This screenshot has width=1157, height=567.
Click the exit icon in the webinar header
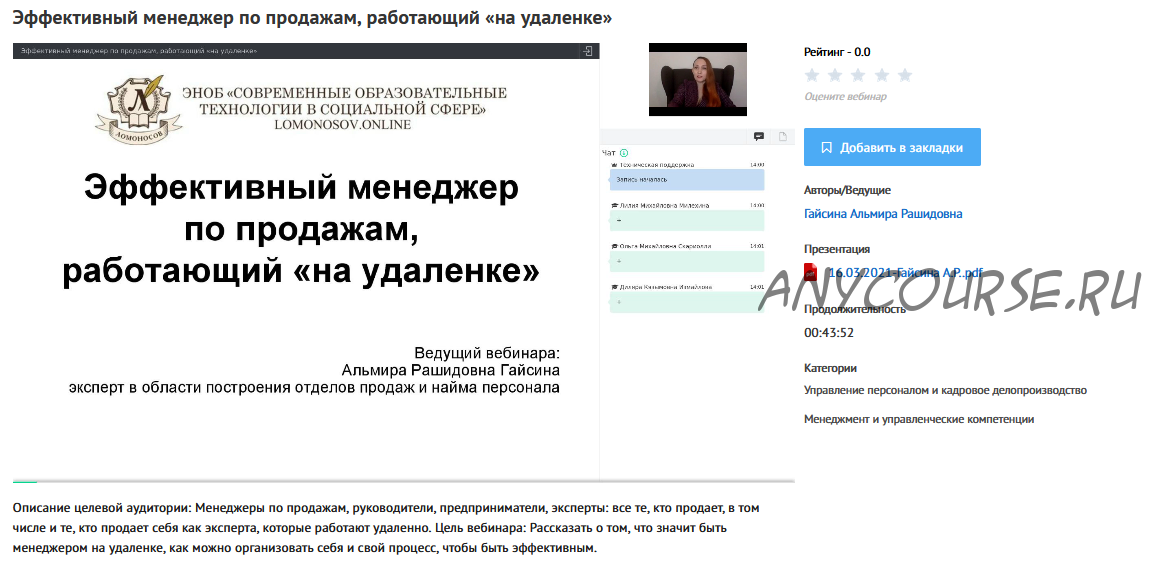tap(589, 50)
